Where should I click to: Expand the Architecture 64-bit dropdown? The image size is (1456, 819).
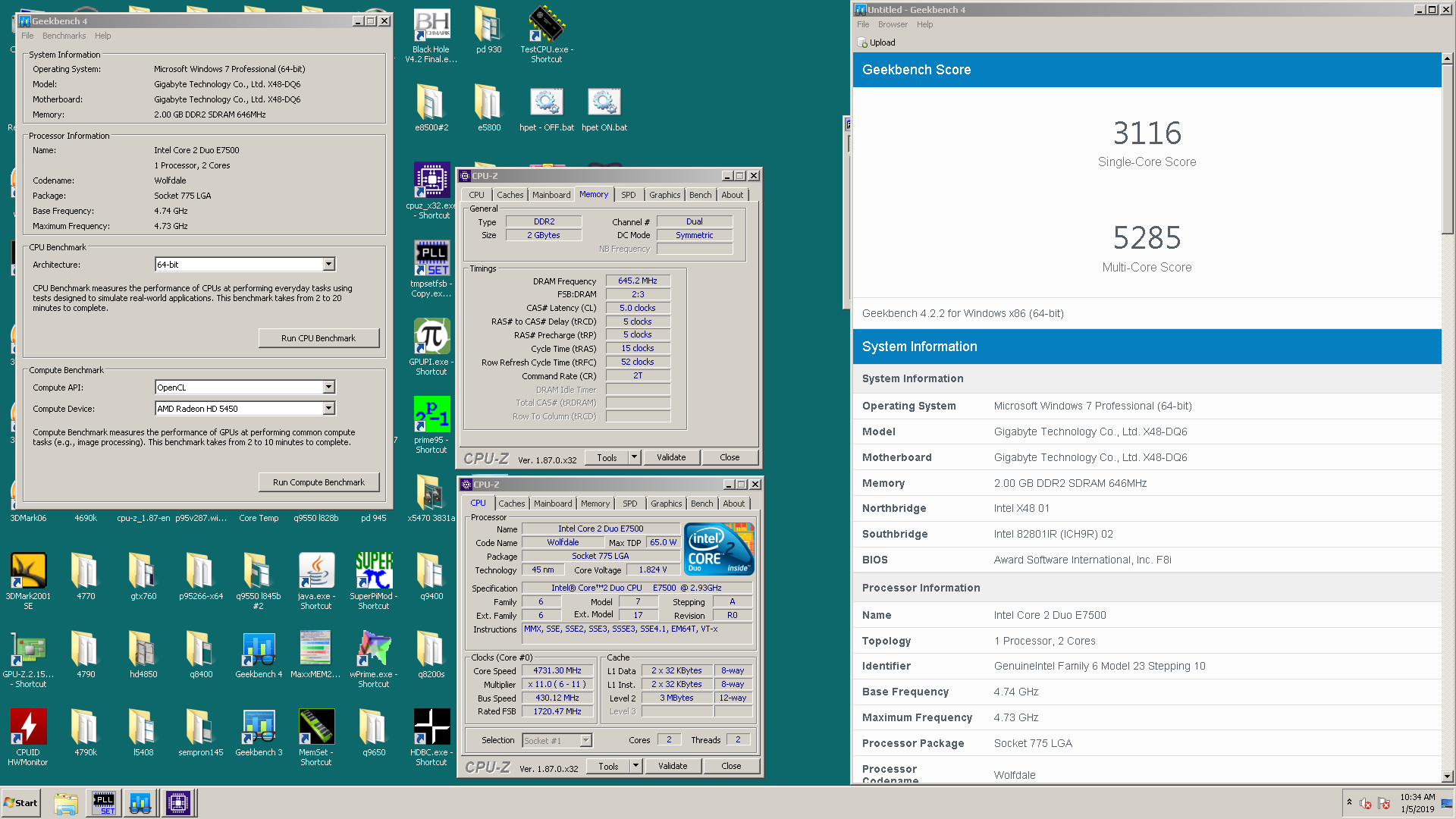pos(328,265)
